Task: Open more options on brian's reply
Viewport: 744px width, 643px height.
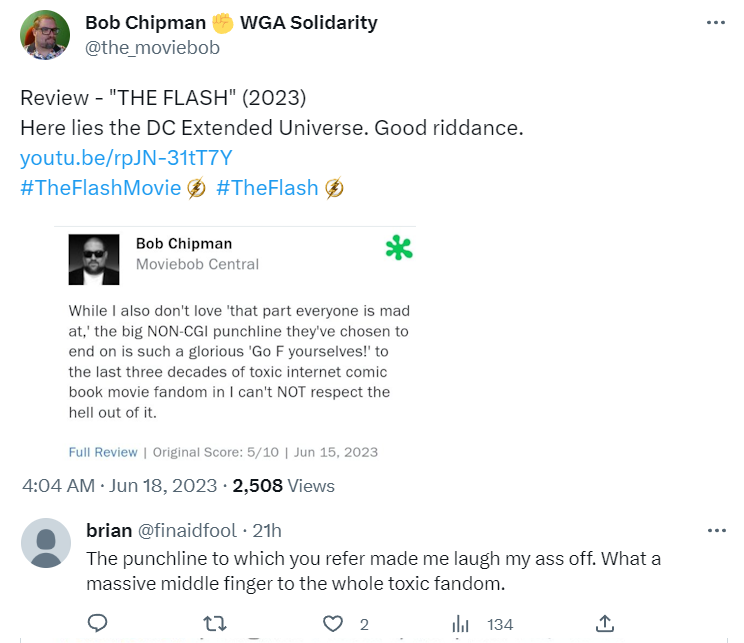Action: point(716,530)
